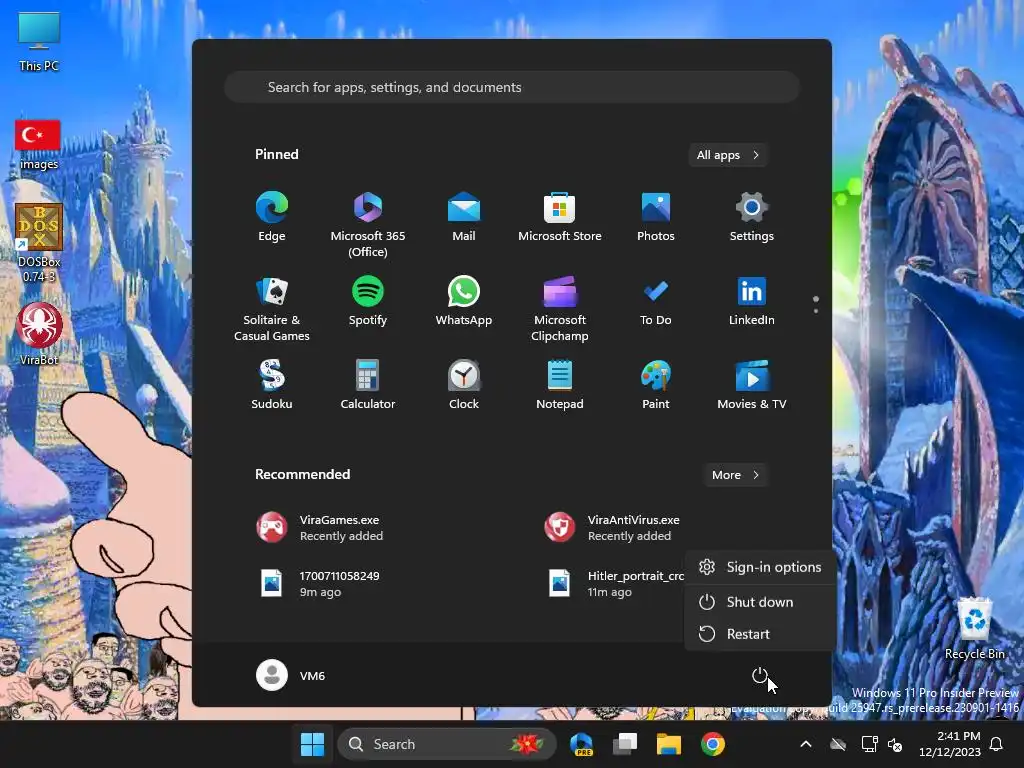Open the VM6 user account menu

point(291,675)
